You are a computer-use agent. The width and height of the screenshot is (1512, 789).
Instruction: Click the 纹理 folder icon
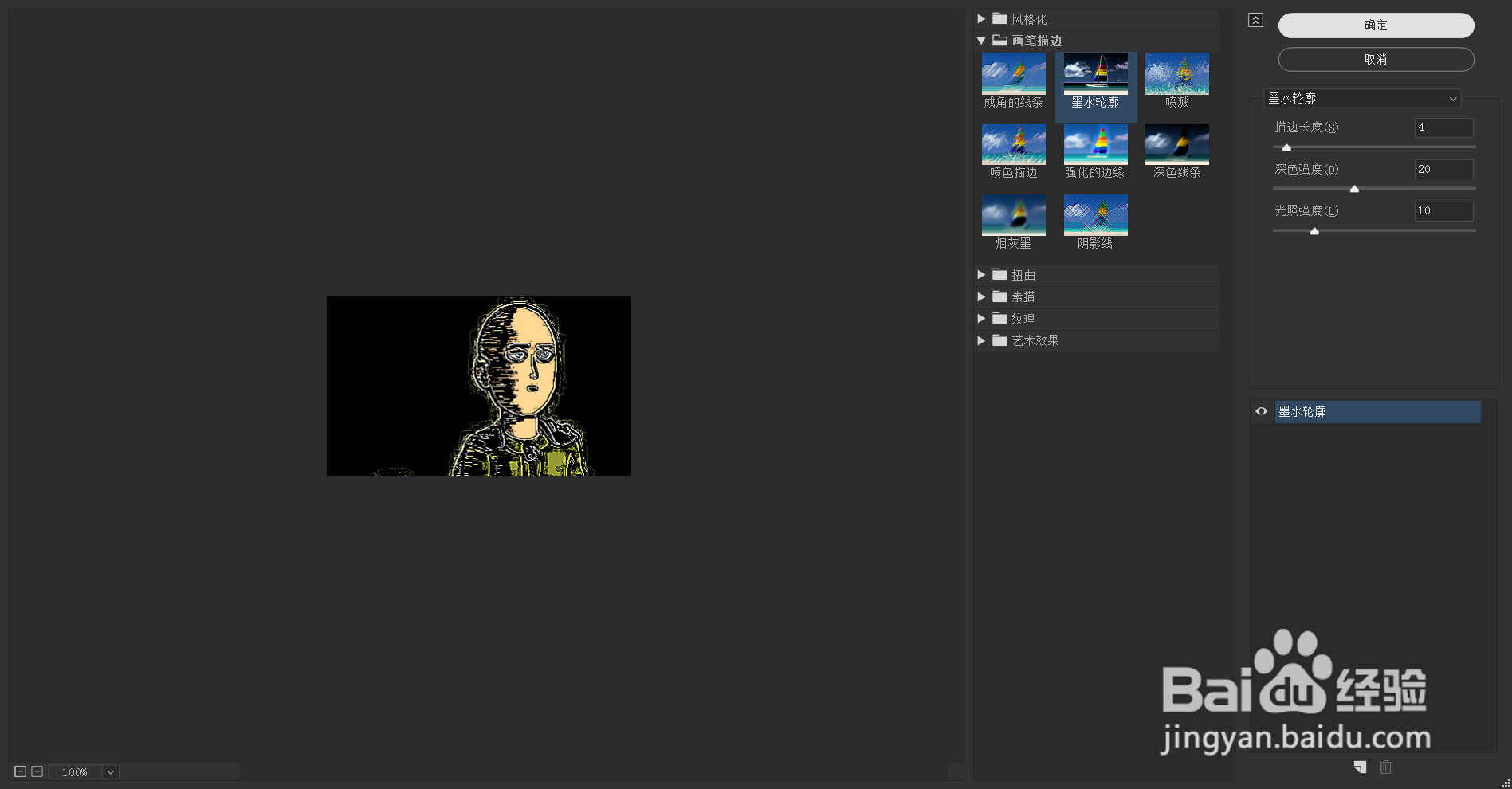[999, 319]
